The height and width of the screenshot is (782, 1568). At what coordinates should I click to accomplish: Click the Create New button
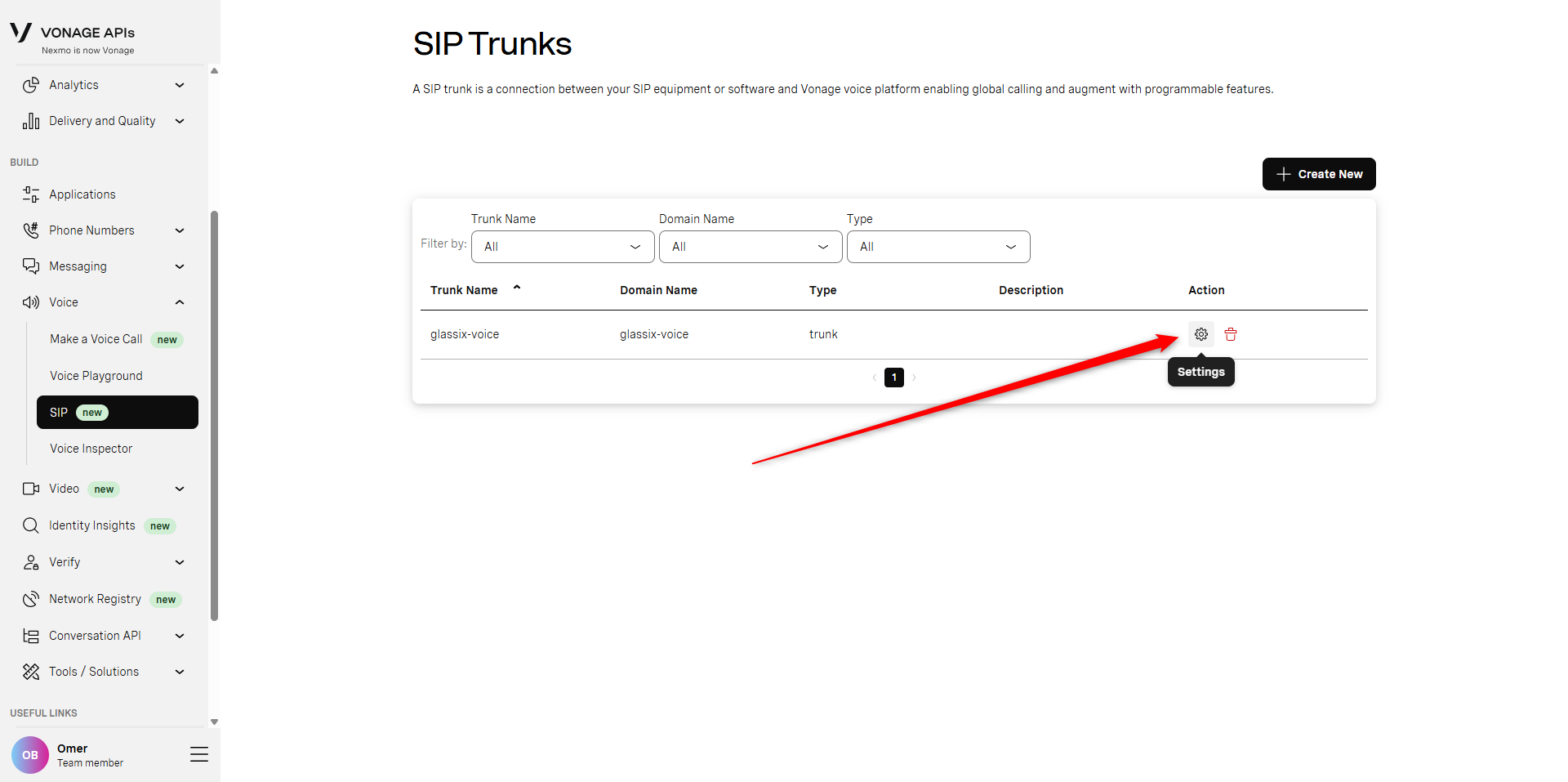(x=1319, y=174)
